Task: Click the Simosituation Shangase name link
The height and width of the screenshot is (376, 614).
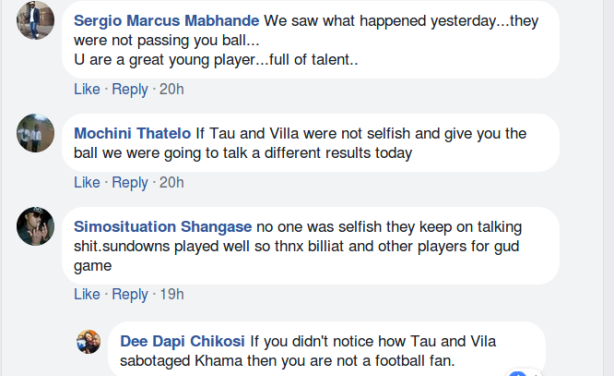Action: [163, 227]
